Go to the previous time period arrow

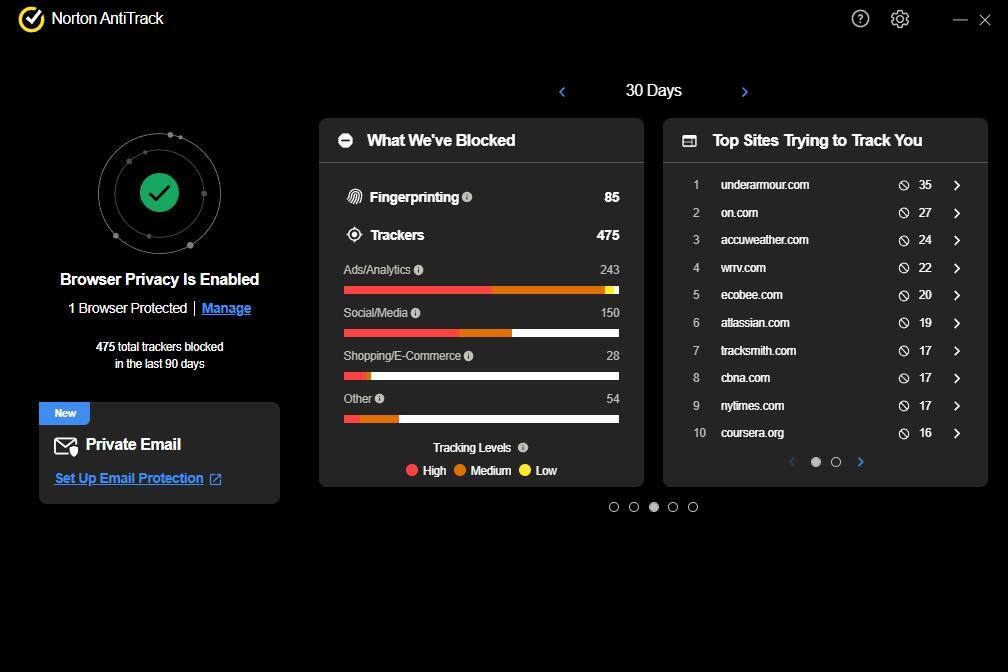coord(562,91)
